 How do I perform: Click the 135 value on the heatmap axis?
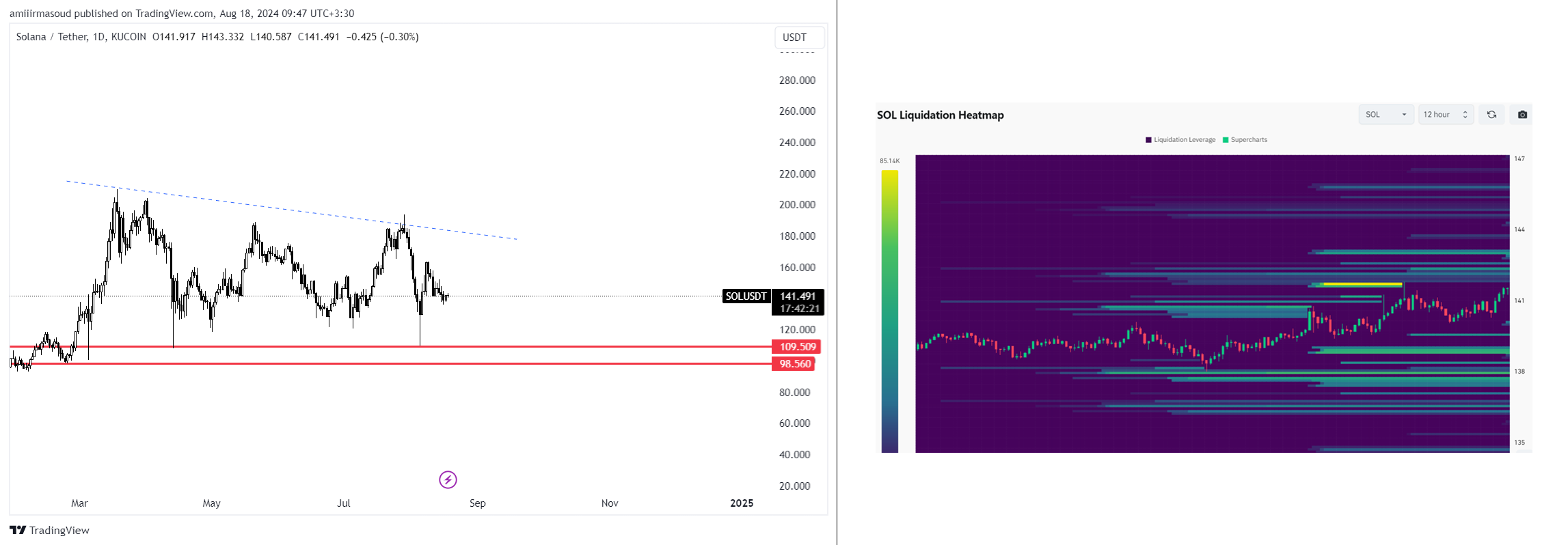coord(1519,443)
